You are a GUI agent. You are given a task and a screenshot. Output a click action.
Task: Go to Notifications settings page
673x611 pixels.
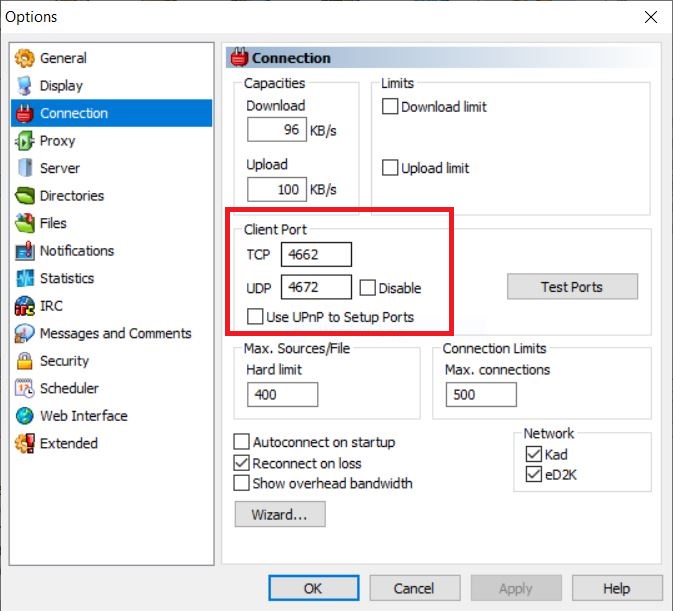[x=76, y=251]
